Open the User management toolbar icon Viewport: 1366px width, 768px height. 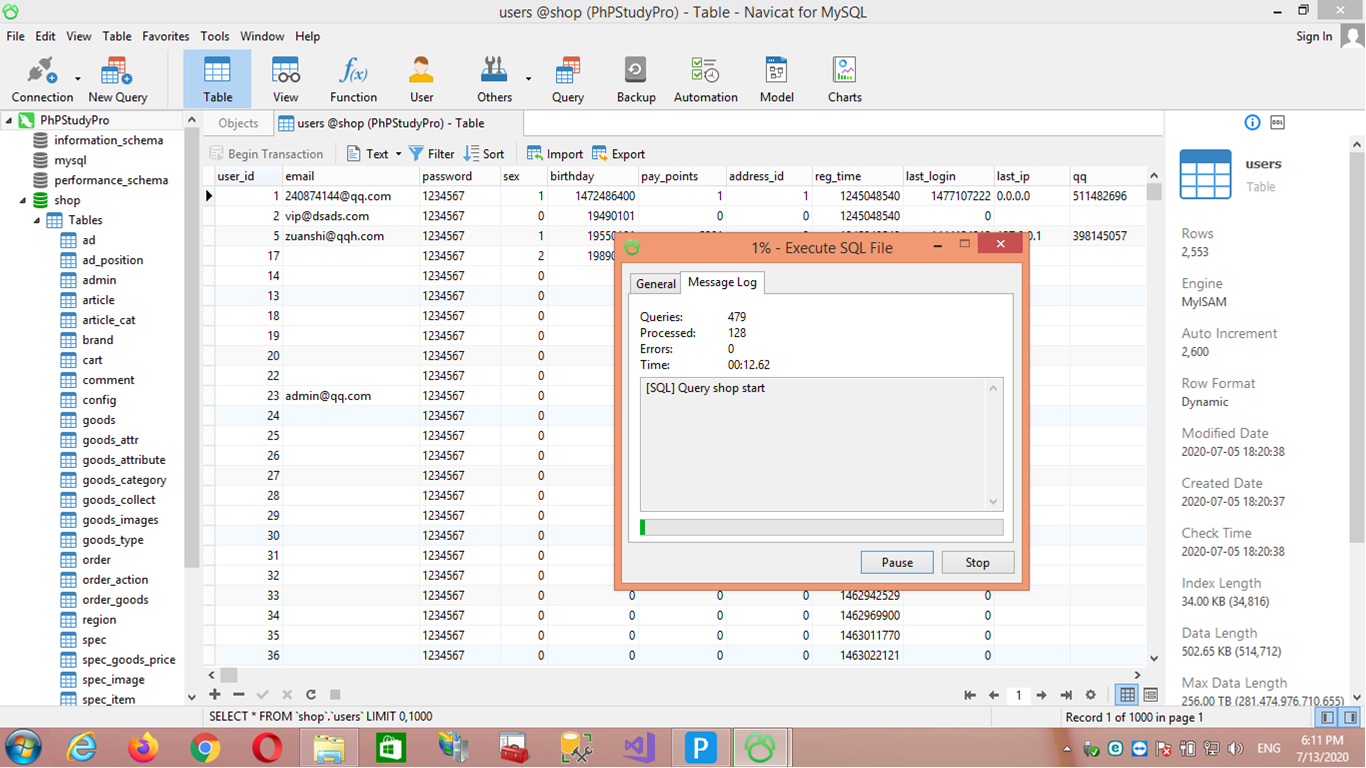point(421,79)
